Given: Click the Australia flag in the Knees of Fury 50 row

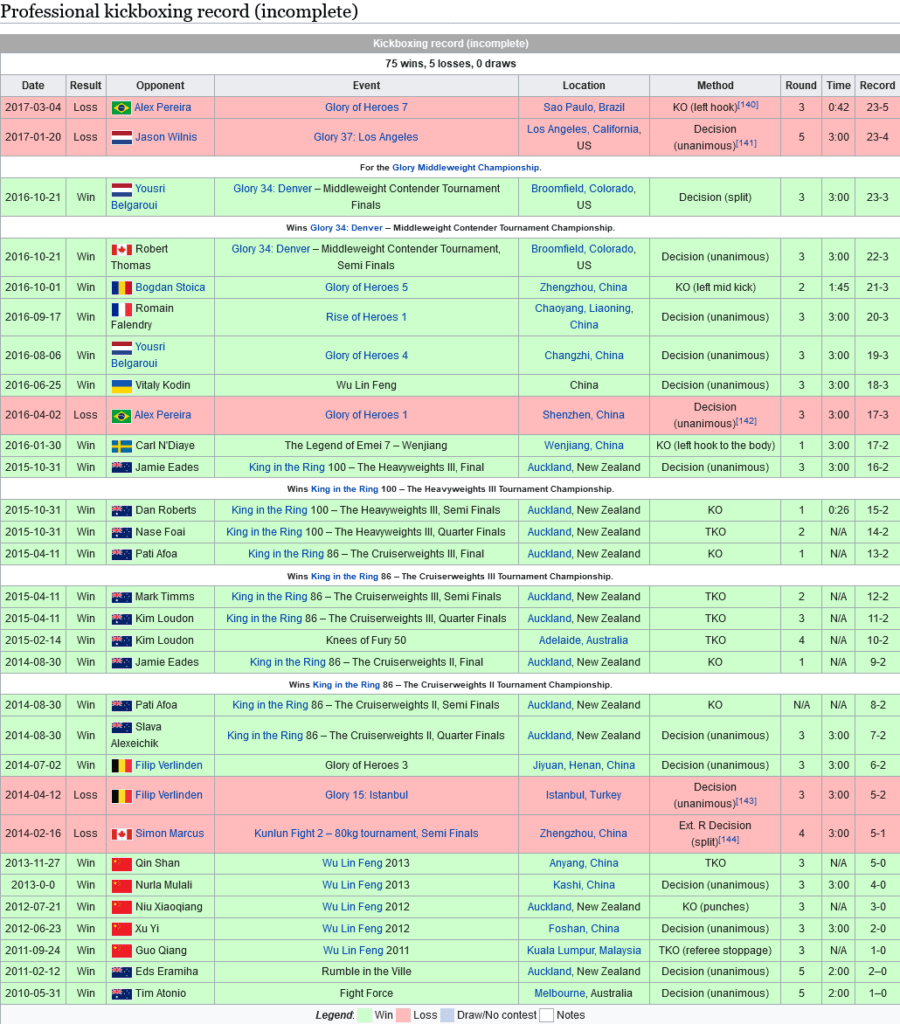Looking at the screenshot, I should [x=121, y=641].
